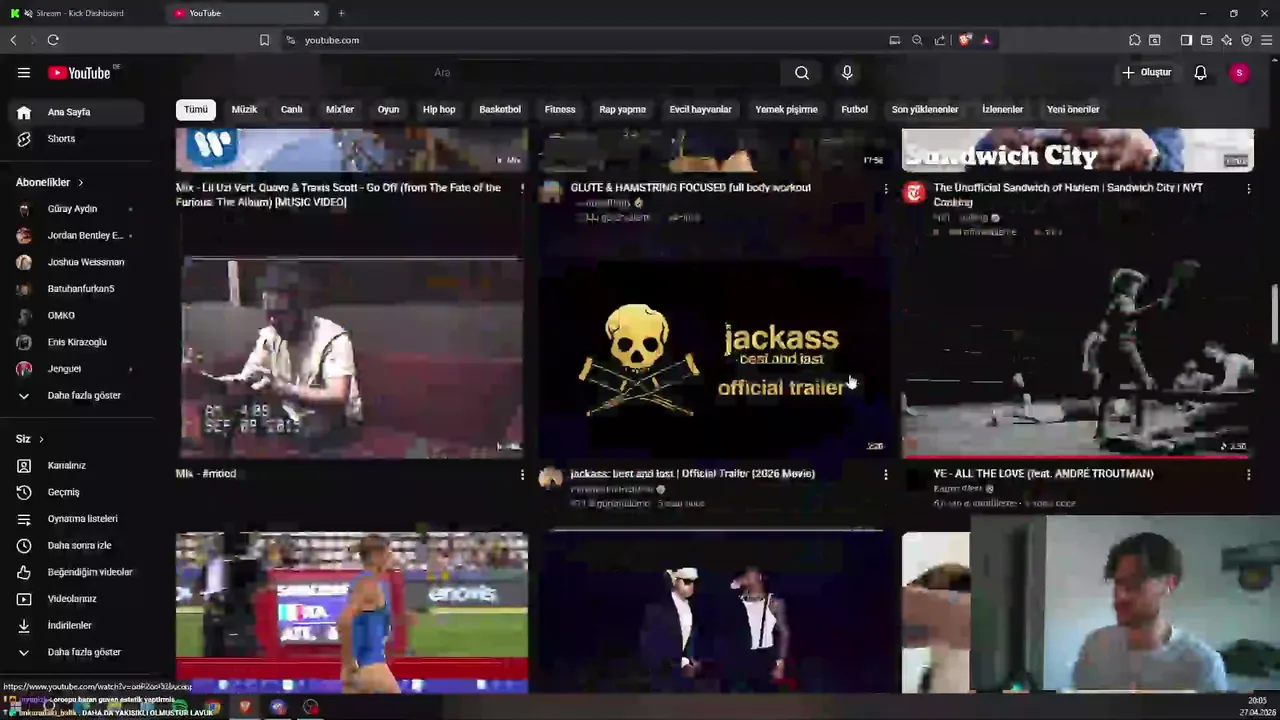The image size is (1280, 720).
Task: Expand subscriptions with Daha fazla göster under Jenguel
Action: (x=77, y=395)
